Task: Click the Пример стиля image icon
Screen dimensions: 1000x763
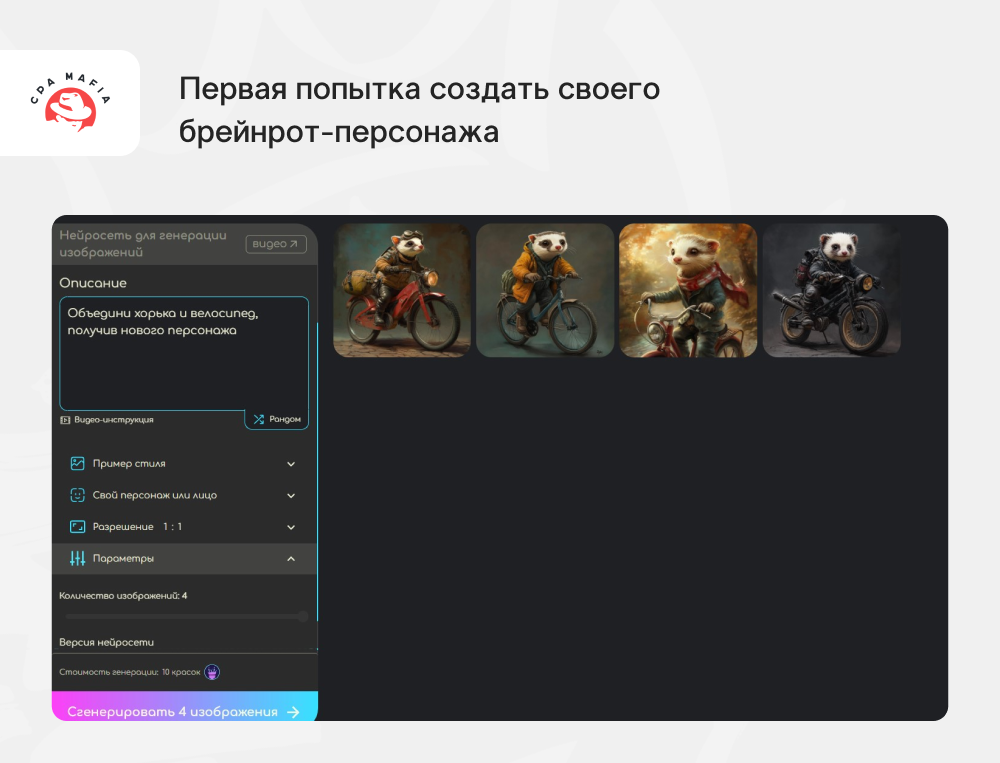Action: pos(77,464)
